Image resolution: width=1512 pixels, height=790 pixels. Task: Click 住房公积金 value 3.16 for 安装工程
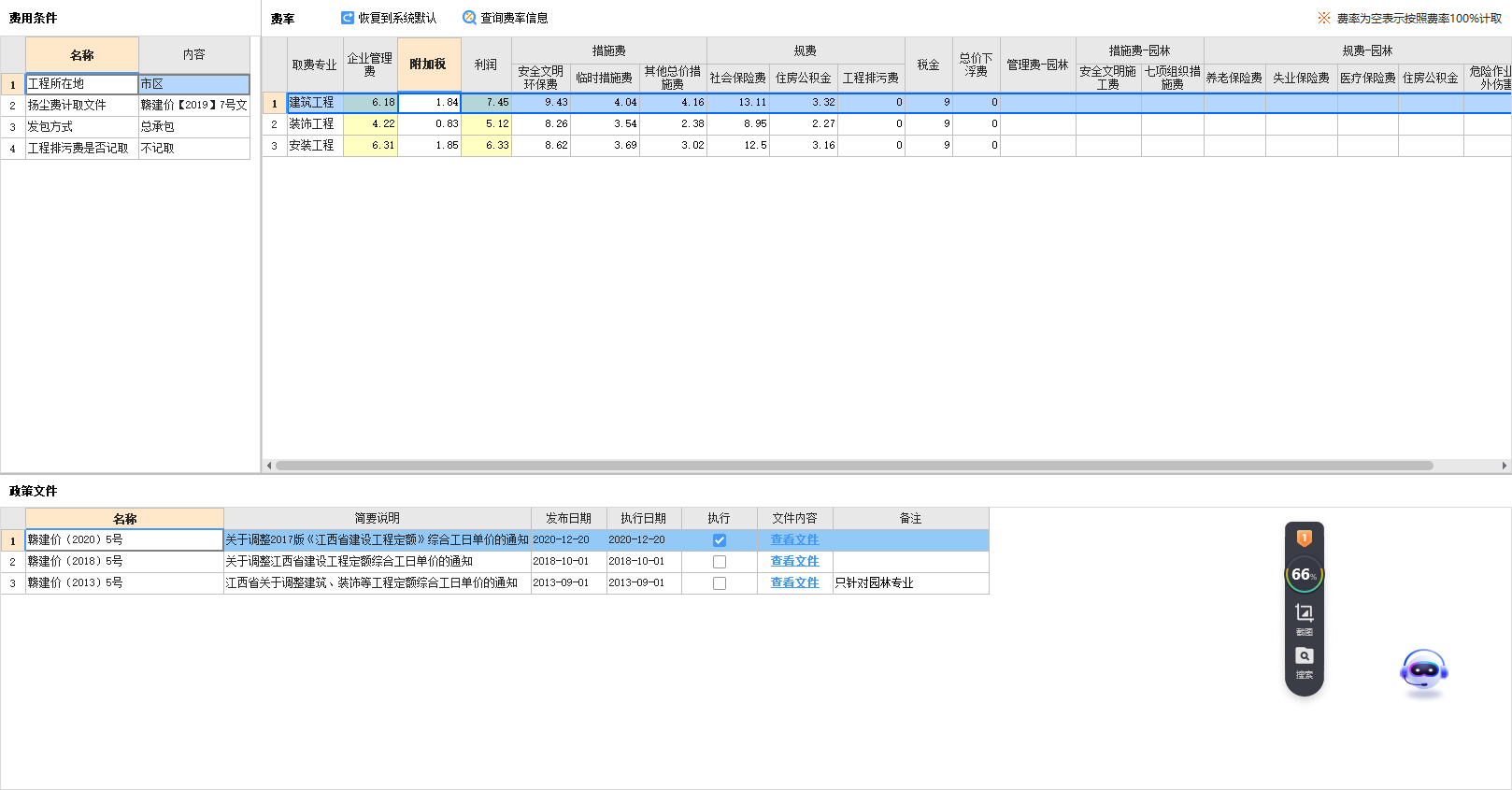(x=804, y=146)
